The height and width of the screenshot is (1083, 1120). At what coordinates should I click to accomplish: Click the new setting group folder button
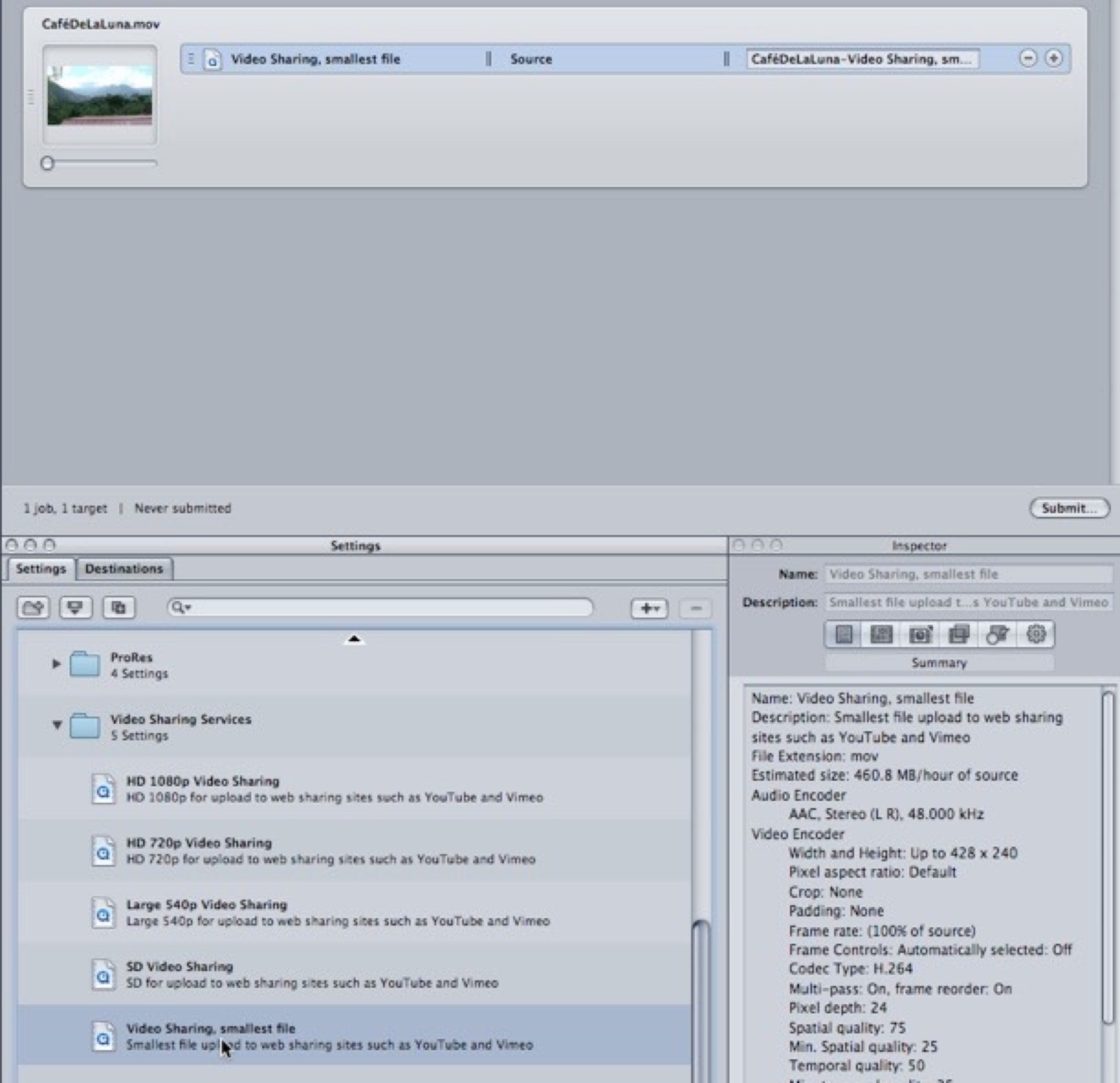[x=33, y=607]
